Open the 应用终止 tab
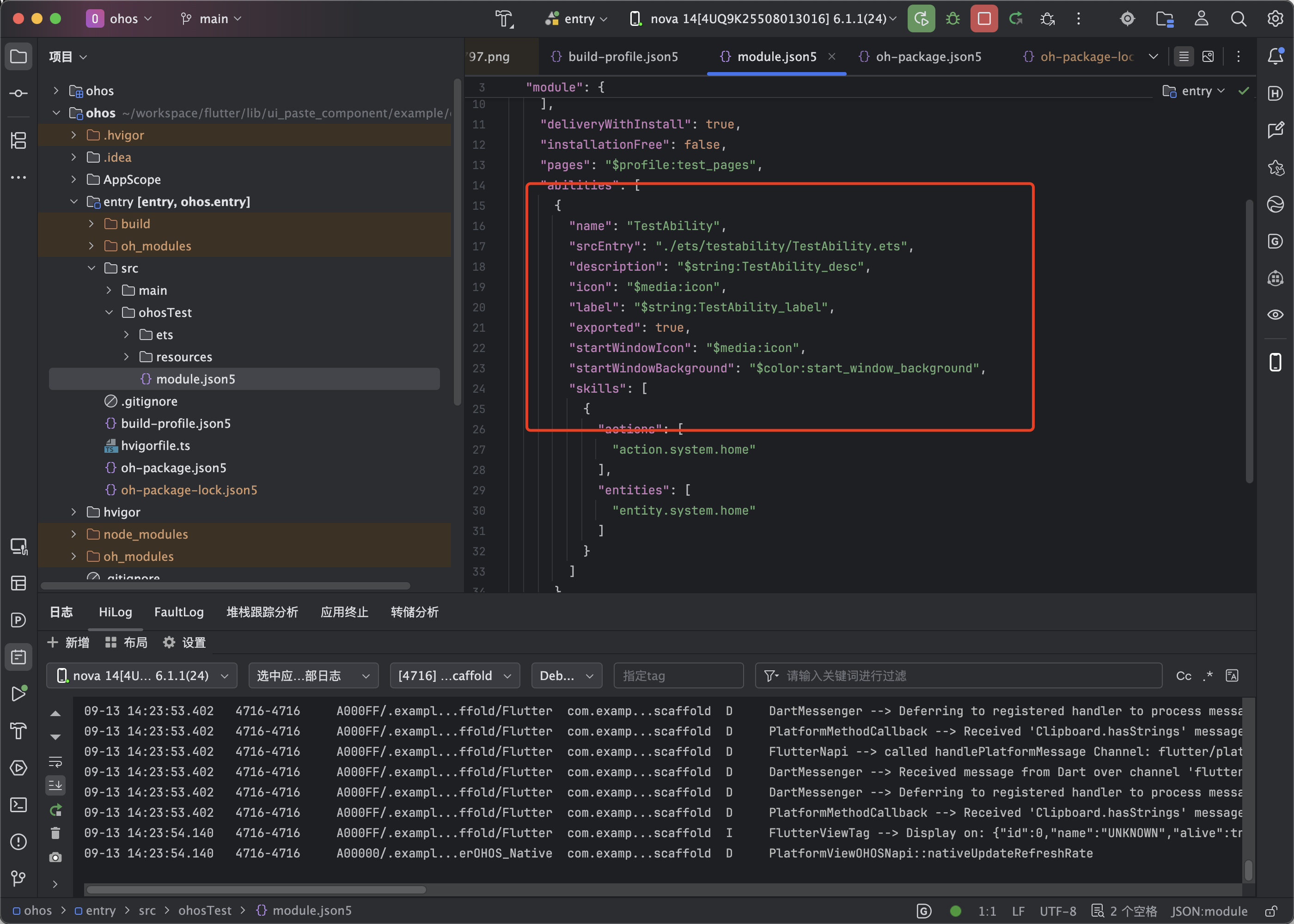1294x924 pixels. pos(344,612)
